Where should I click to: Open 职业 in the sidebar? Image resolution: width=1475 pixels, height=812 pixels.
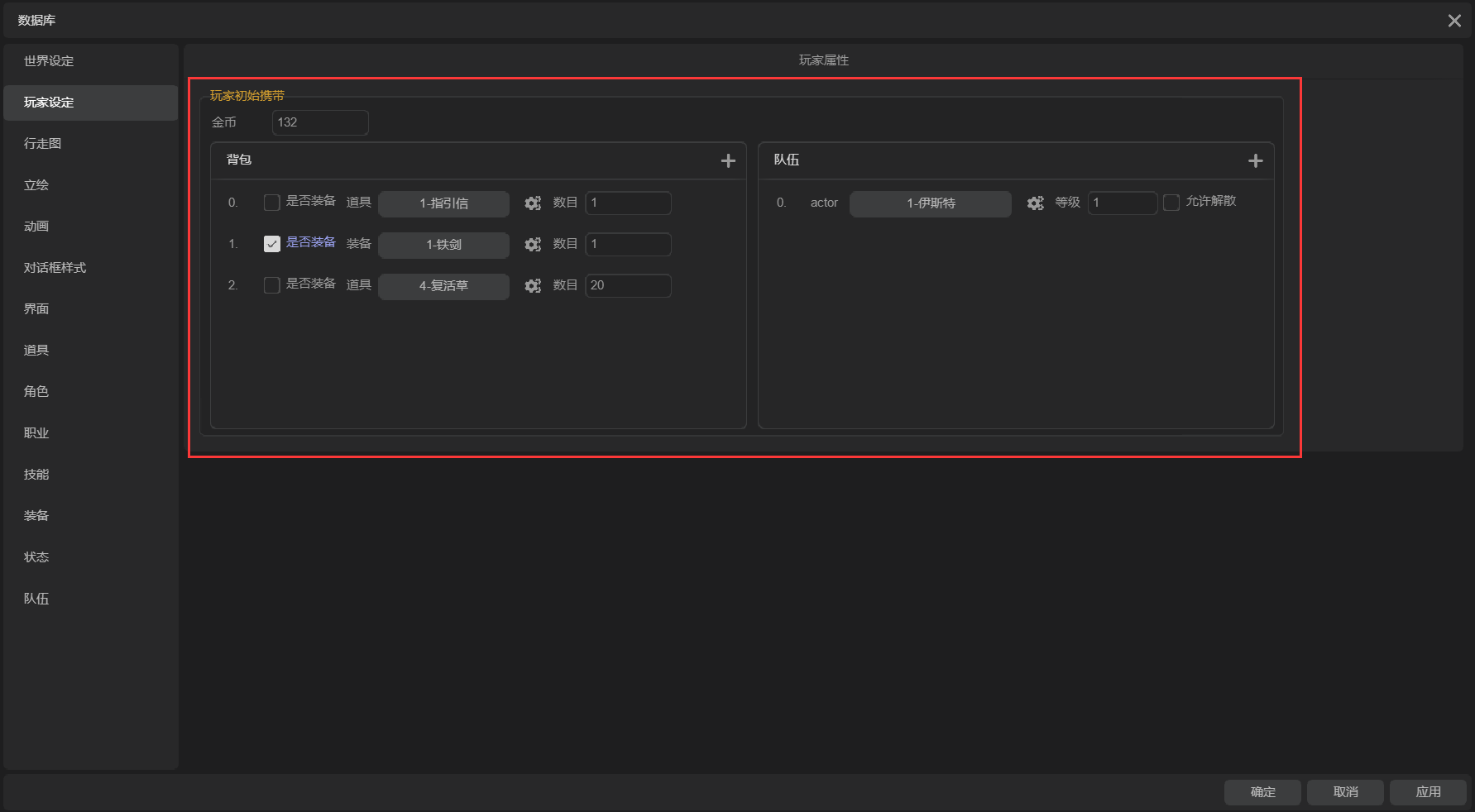pyautogui.click(x=90, y=433)
